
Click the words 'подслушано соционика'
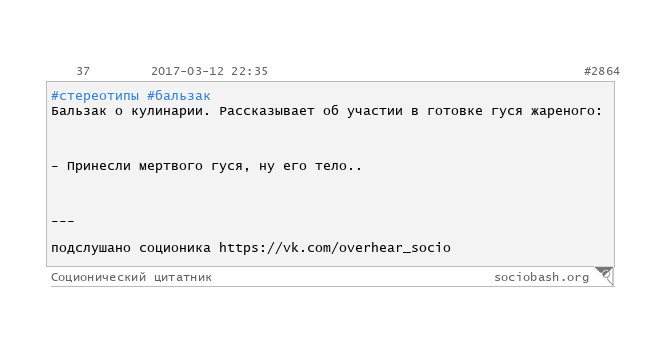(x=131, y=248)
